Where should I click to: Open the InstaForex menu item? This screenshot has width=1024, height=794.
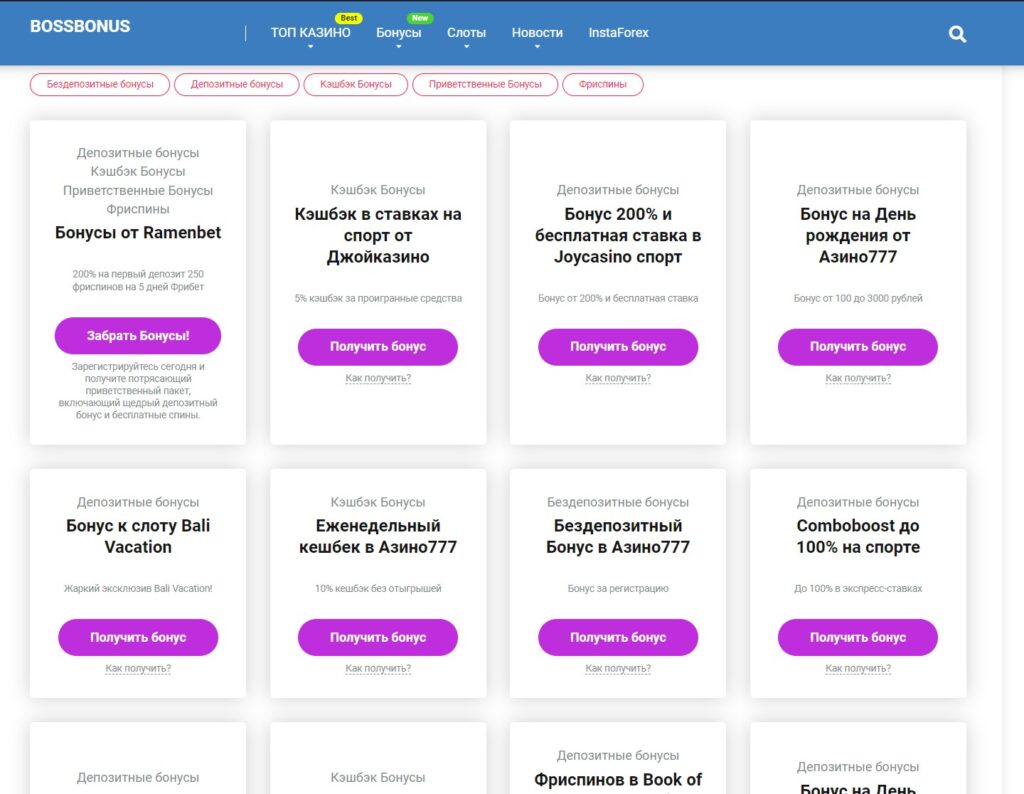(x=618, y=33)
